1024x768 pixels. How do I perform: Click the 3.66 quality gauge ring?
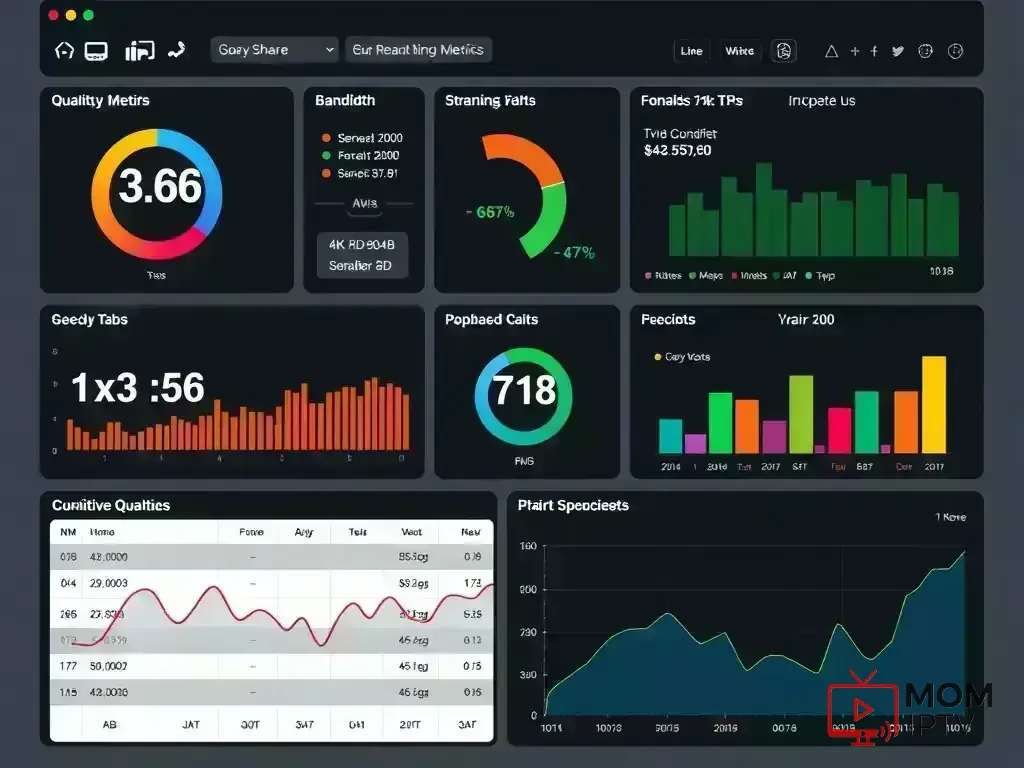point(155,190)
